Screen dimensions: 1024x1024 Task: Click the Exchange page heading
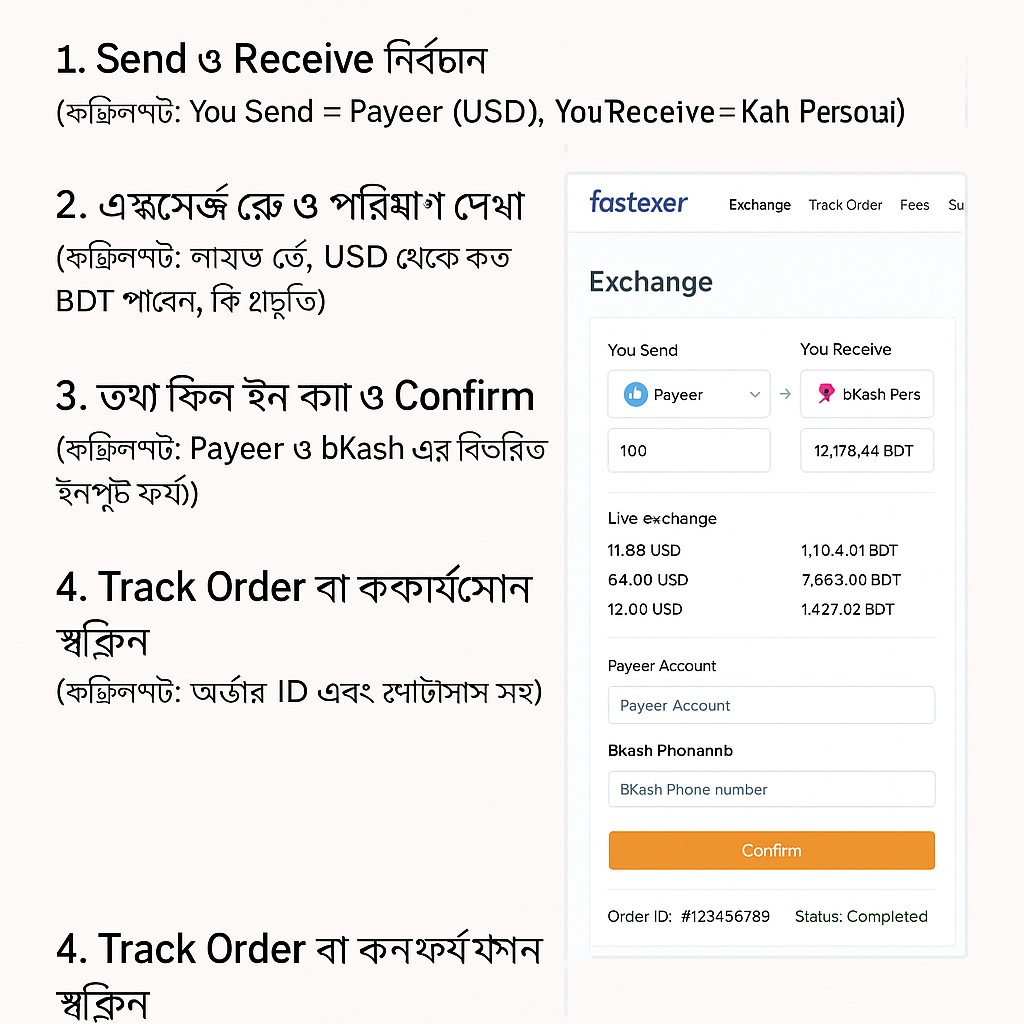[x=650, y=282]
